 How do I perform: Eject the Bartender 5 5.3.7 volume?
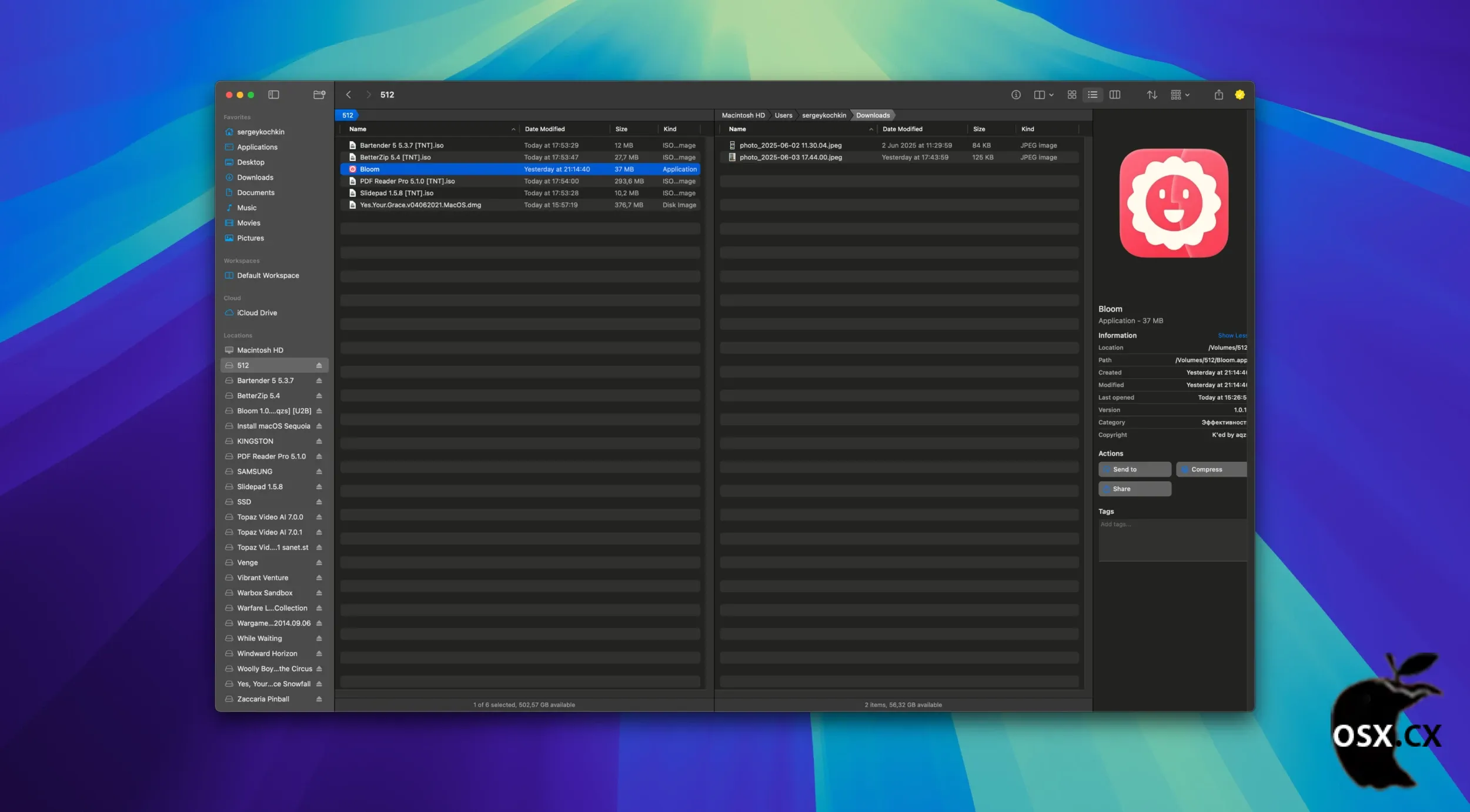coord(319,381)
